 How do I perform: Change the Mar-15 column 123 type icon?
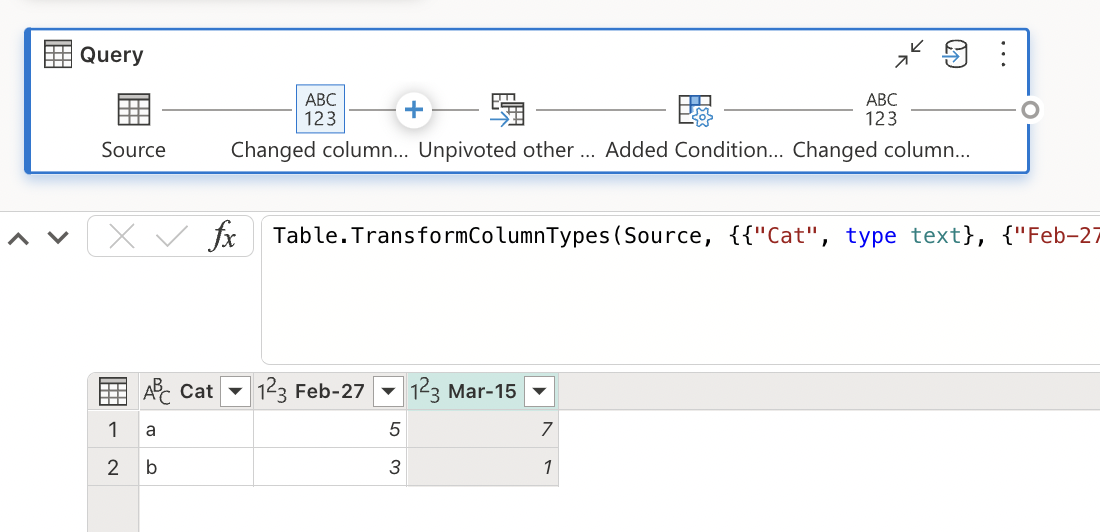tap(425, 391)
